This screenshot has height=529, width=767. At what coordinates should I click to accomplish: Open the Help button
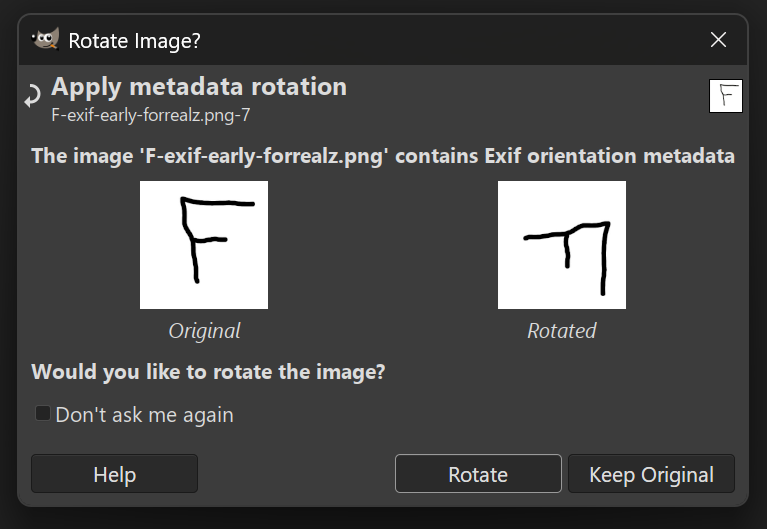[114, 474]
